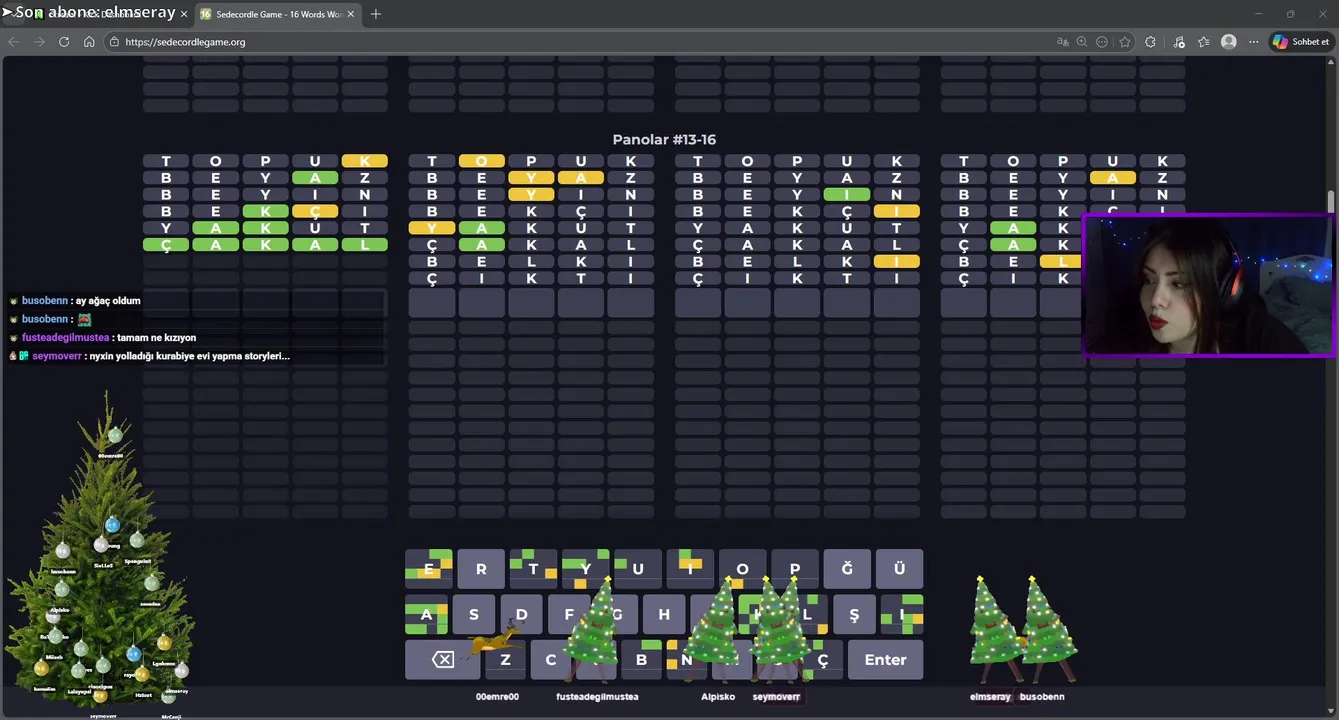Submit the guess with the Enter key
1339x720 pixels.
pyautogui.click(x=885, y=660)
